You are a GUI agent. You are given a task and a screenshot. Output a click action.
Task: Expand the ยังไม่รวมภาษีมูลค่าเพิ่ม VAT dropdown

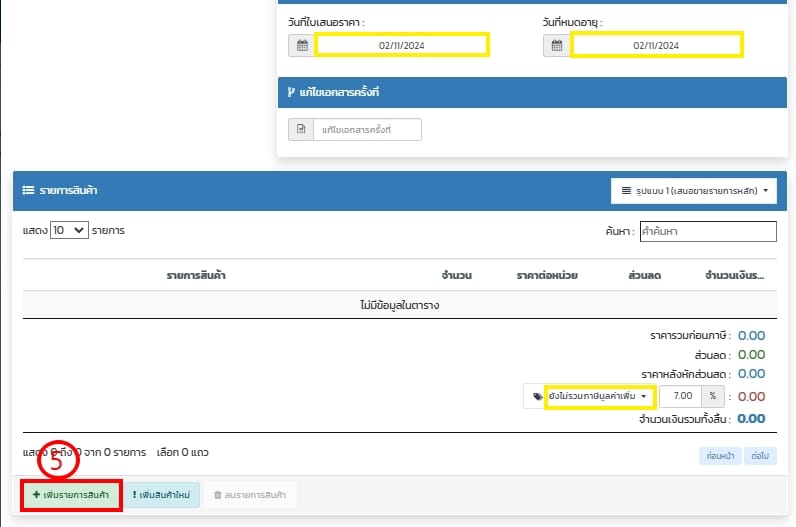point(599,396)
